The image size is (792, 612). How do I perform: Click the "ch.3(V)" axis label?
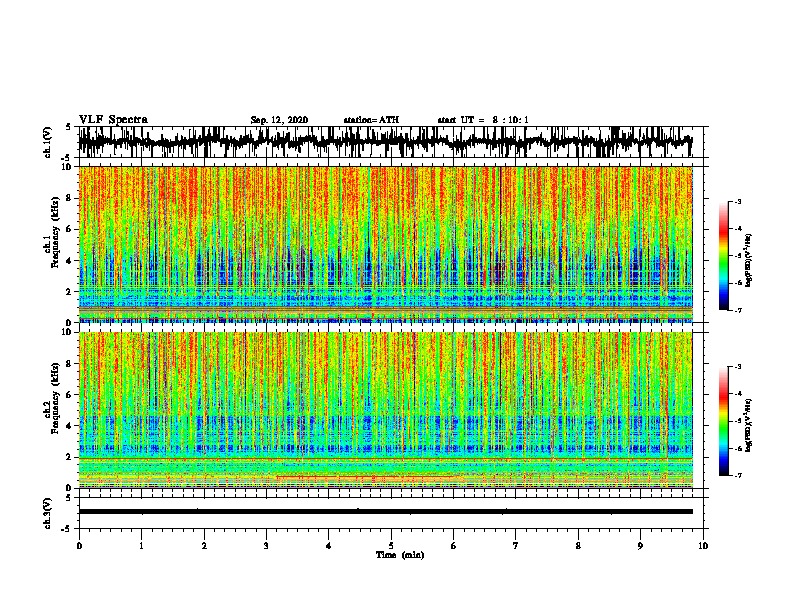[x=48, y=514]
